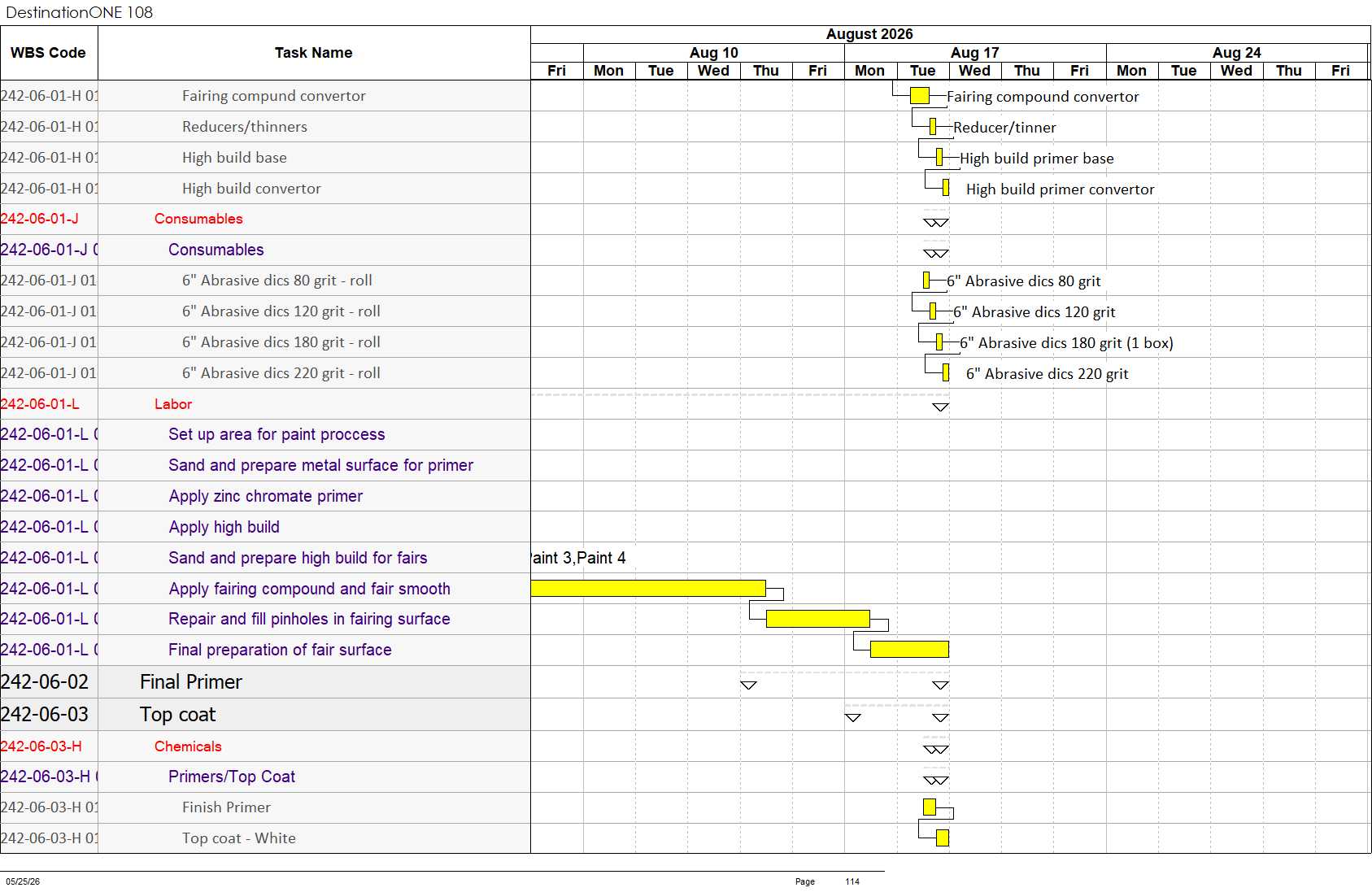Click Thu header under Aug 17 week
The height and width of the screenshot is (892, 1372).
[x=1027, y=71]
